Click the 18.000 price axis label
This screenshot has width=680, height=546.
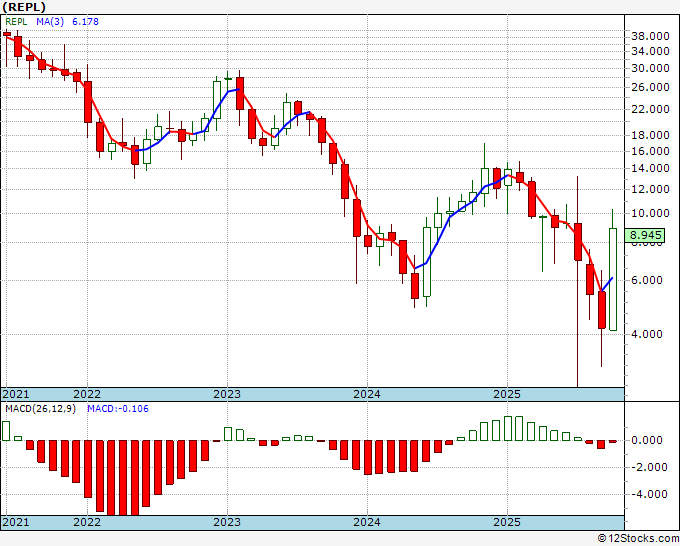click(x=650, y=135)
